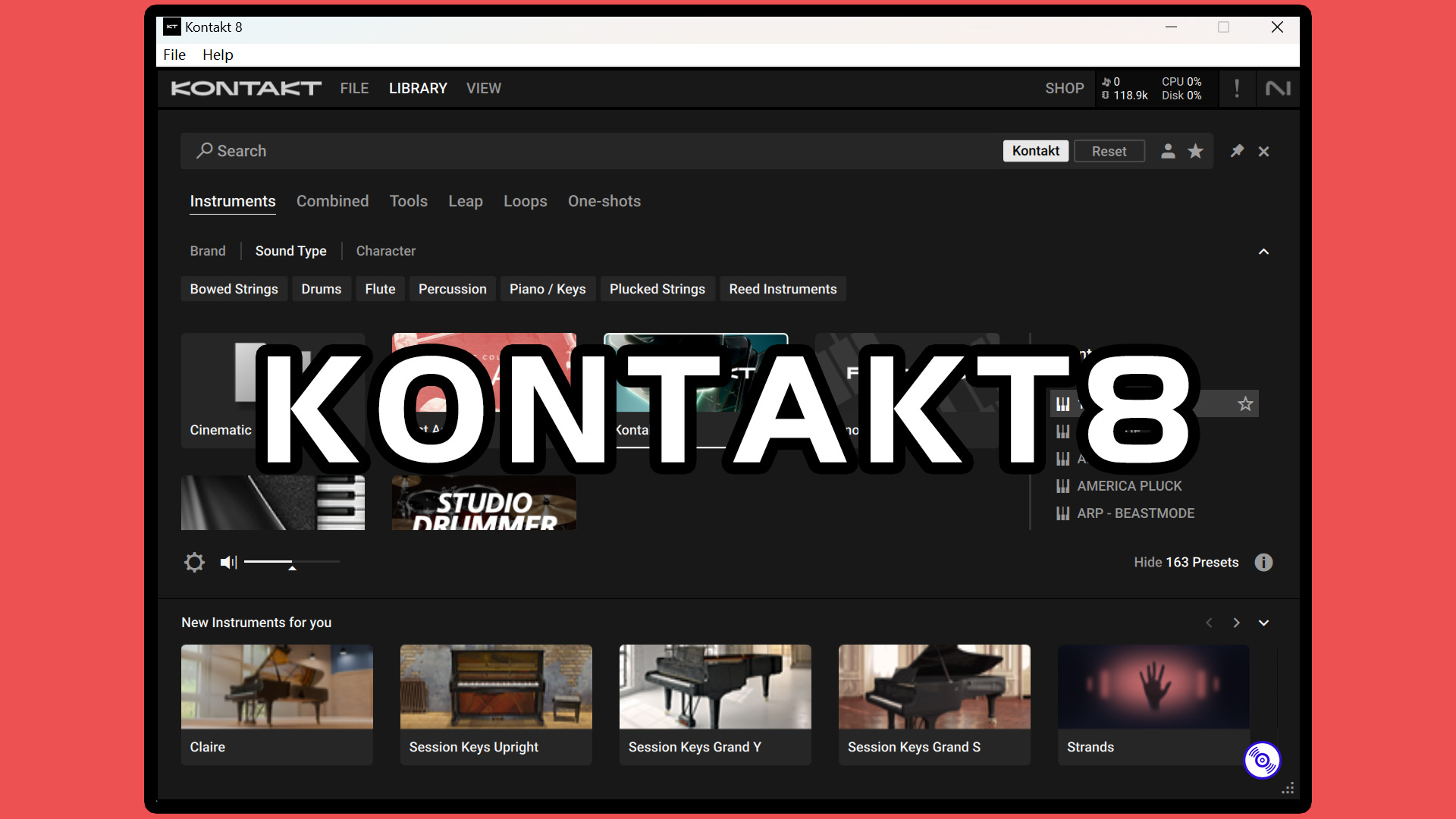This screenshot has height=819, width=1456.
Task: Click preset icon next to ARP - BEASTMODE
Action: (1063, 513)
